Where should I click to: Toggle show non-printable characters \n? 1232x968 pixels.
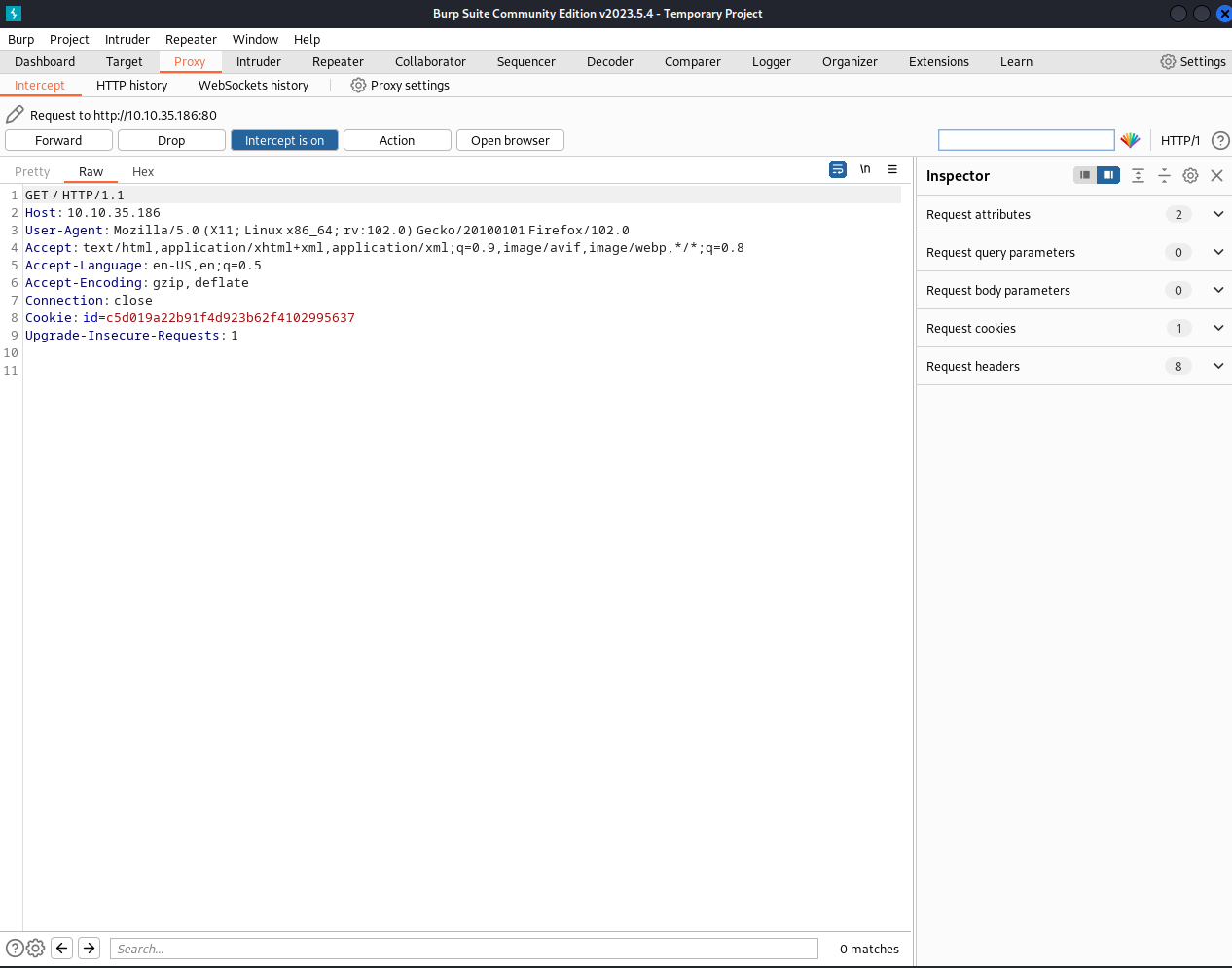tap(865, 169)
